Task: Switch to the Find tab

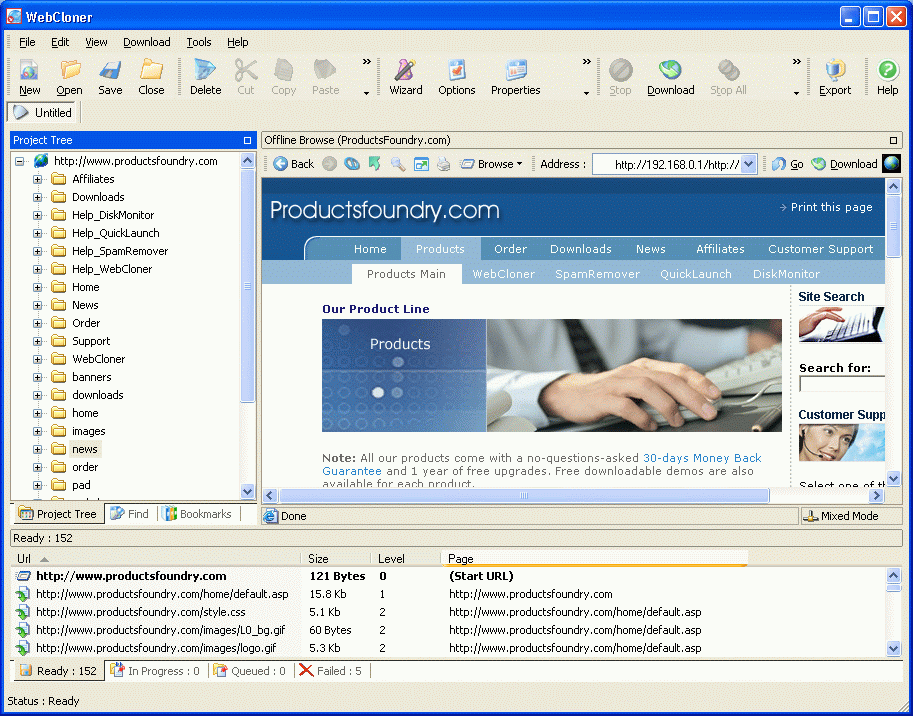Action: (130, 514)
